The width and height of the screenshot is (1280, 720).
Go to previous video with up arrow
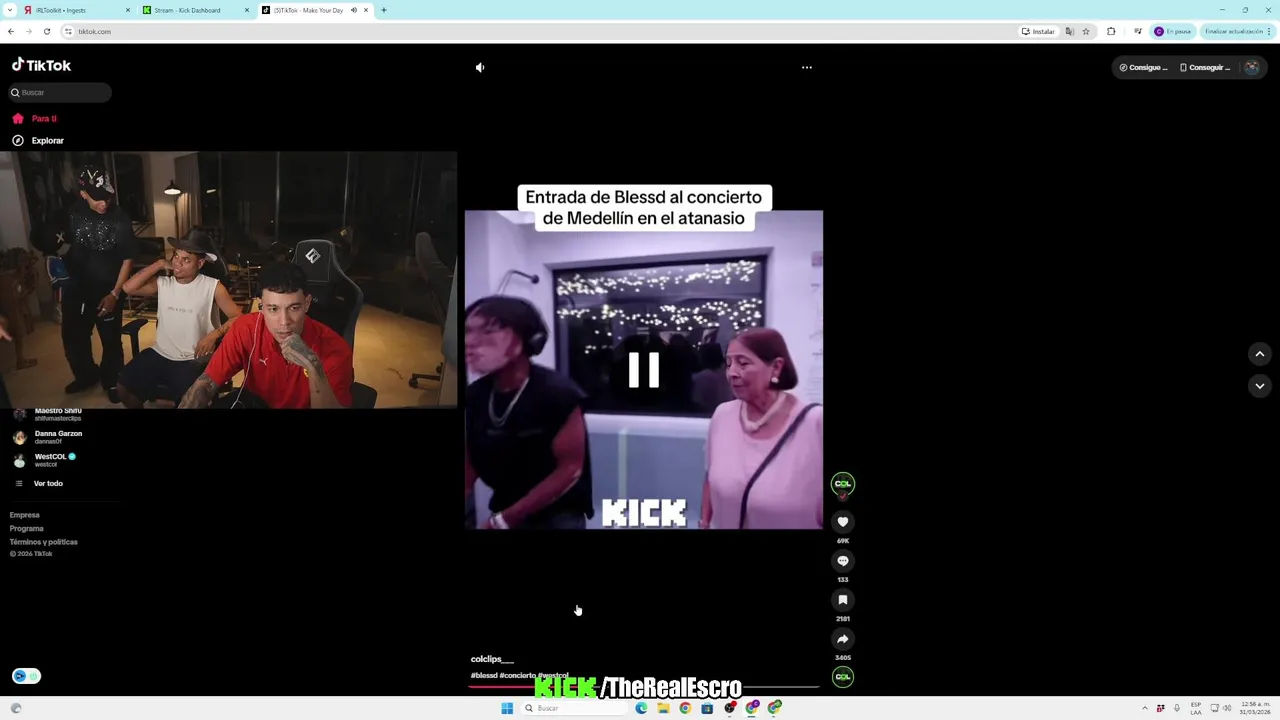point(1260,354)
